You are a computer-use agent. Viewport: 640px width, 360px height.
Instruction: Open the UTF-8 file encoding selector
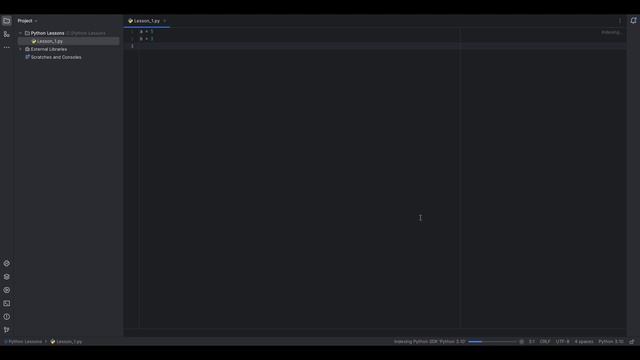pos(562,342)
